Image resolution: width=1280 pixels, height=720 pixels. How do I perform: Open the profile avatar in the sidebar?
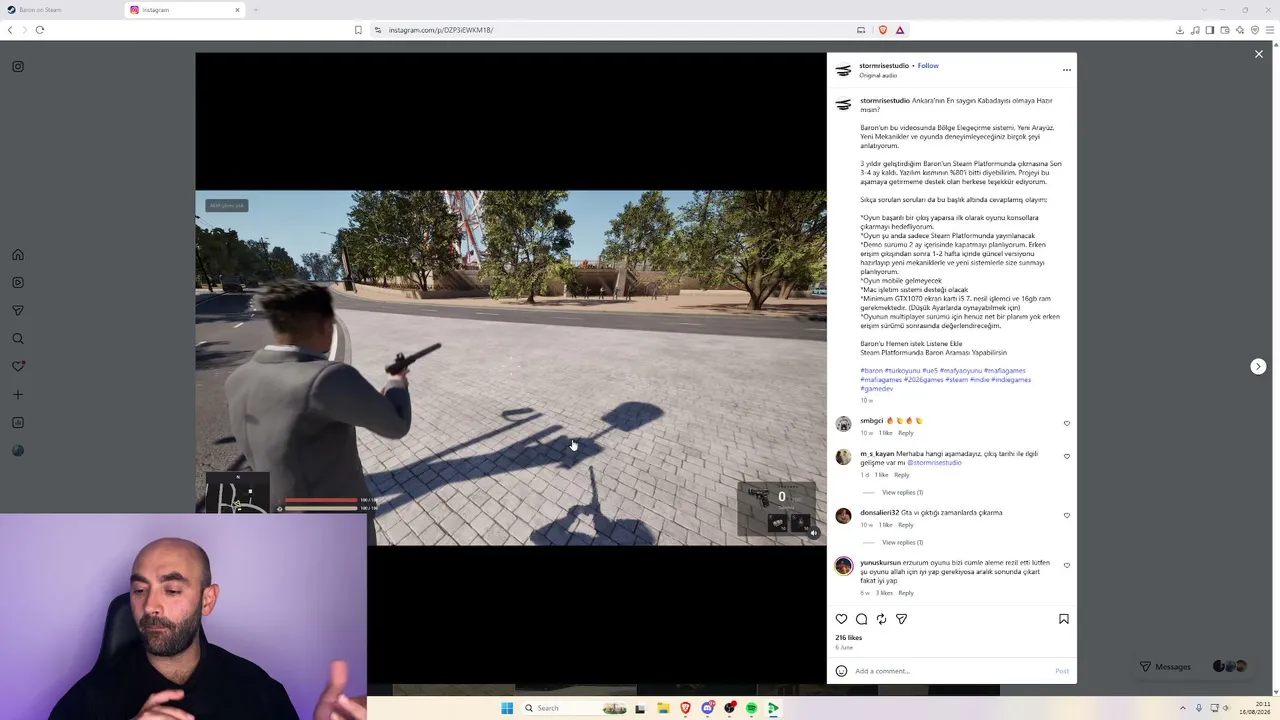(18, 451)
